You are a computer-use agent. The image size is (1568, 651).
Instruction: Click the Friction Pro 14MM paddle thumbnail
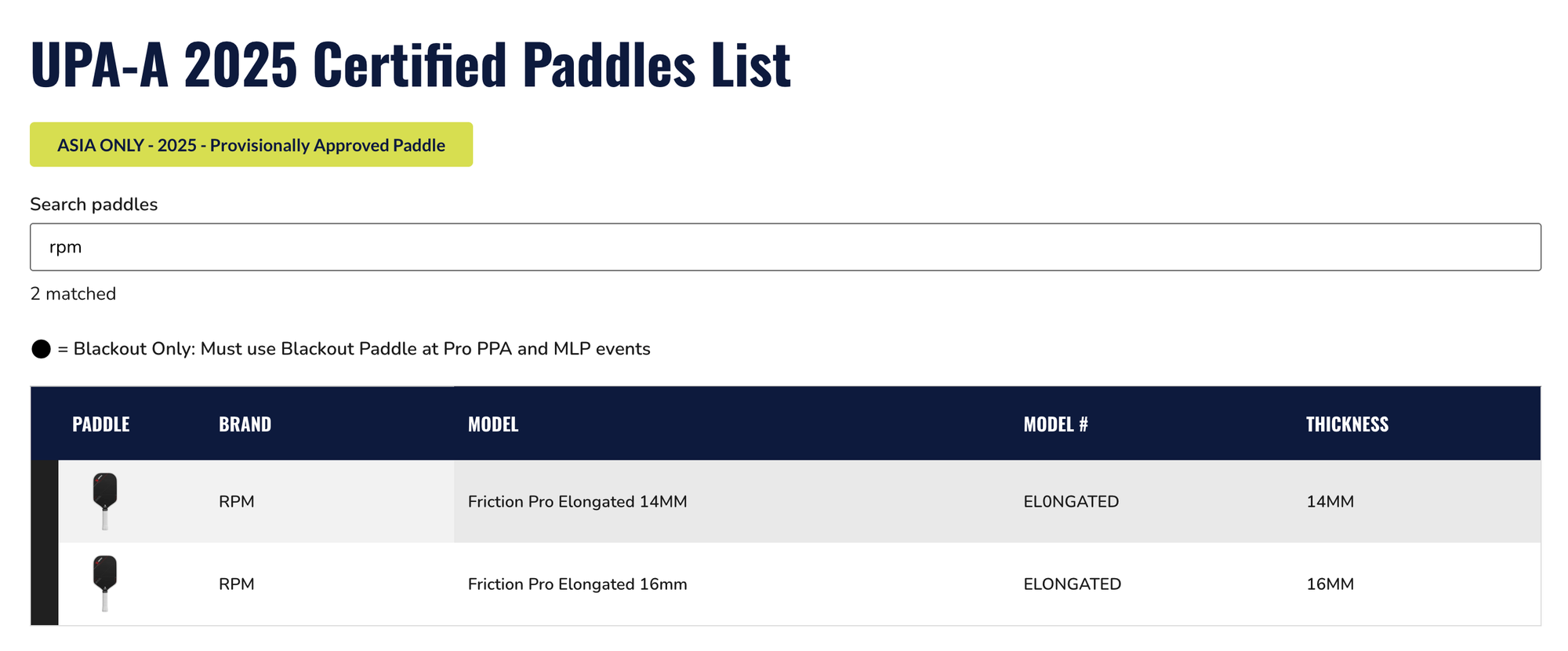click(105, 500)
